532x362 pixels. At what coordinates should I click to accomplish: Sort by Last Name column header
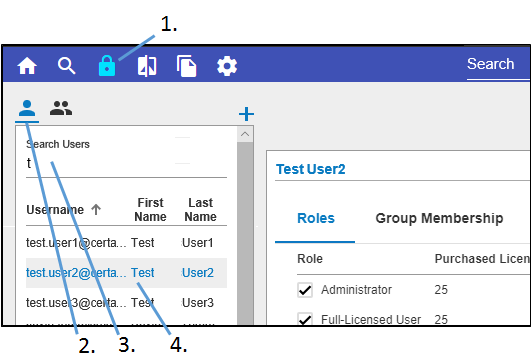point(200,210)
